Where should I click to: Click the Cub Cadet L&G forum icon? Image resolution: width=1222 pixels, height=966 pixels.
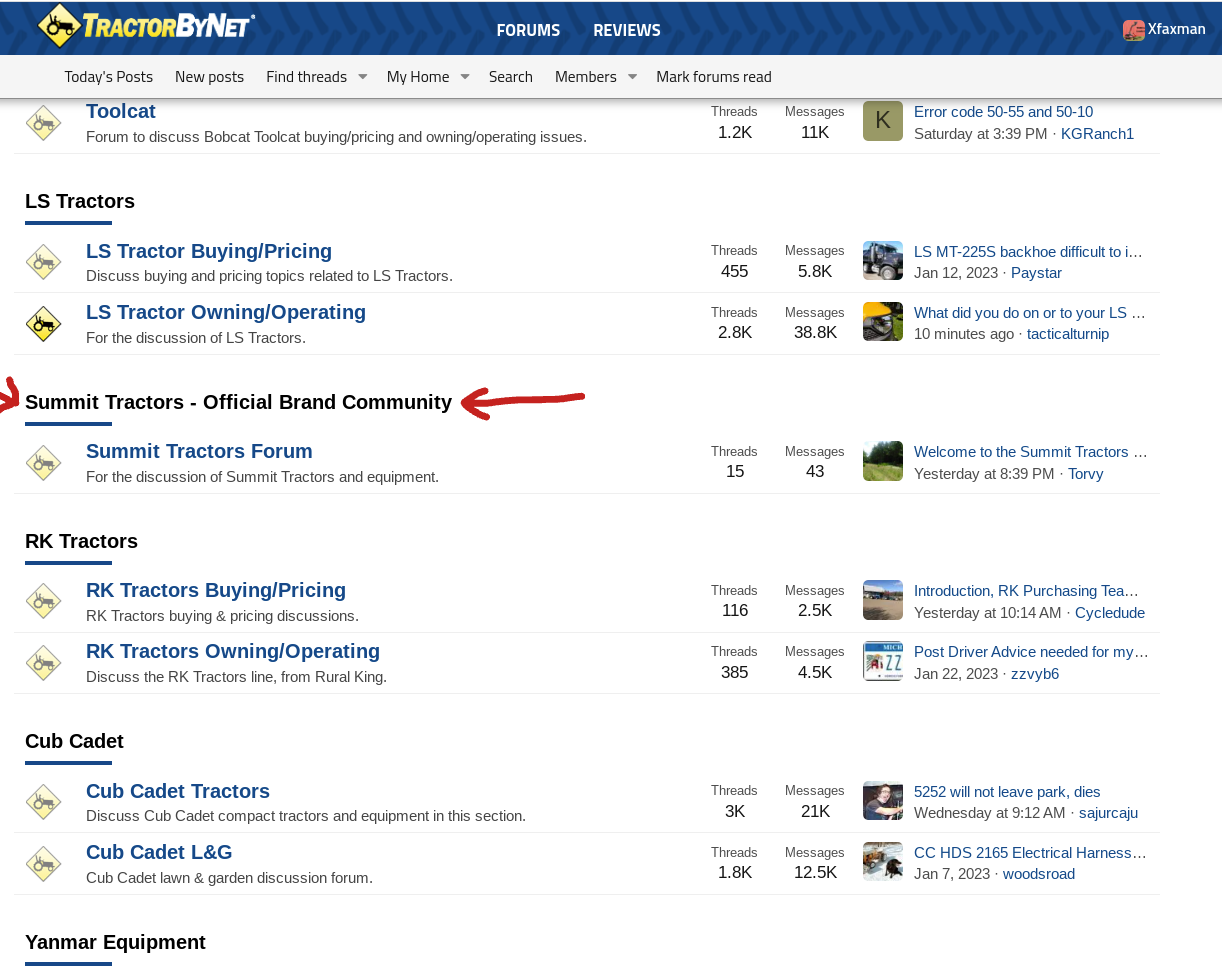[x=43, y=864]
